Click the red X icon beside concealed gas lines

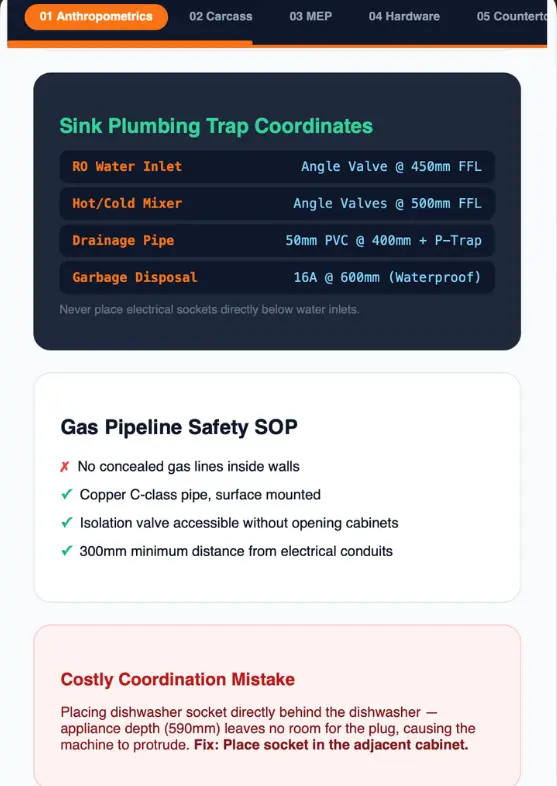[x=65, y=467]
